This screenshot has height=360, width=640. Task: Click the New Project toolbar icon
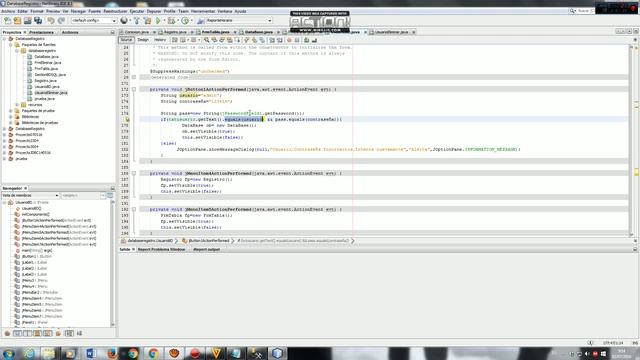pos(18,20)
